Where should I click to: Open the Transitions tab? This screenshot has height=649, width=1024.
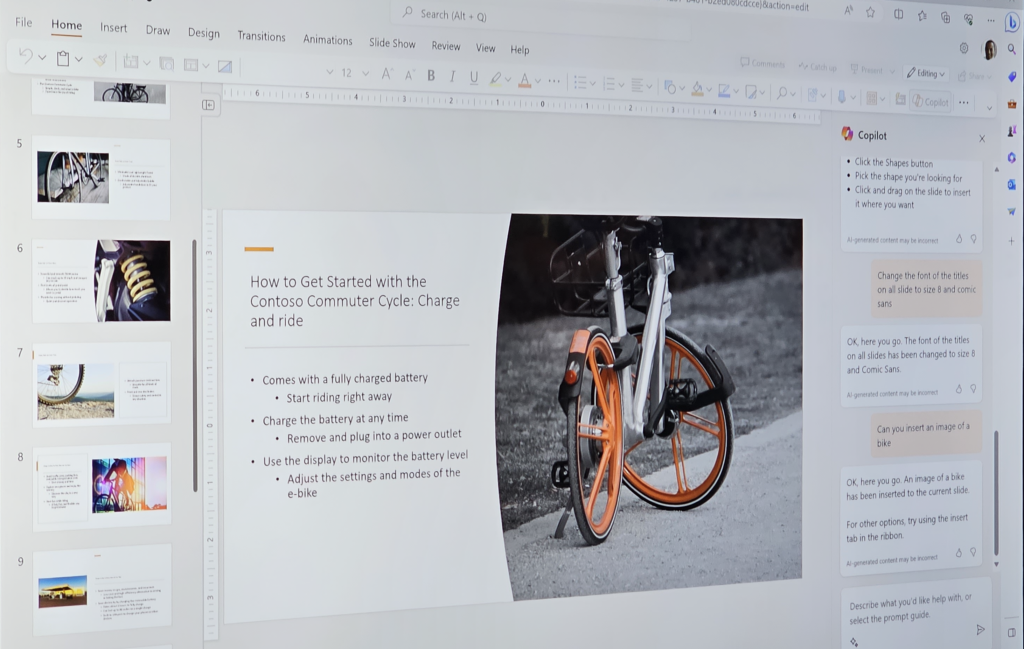coord(261,36)
